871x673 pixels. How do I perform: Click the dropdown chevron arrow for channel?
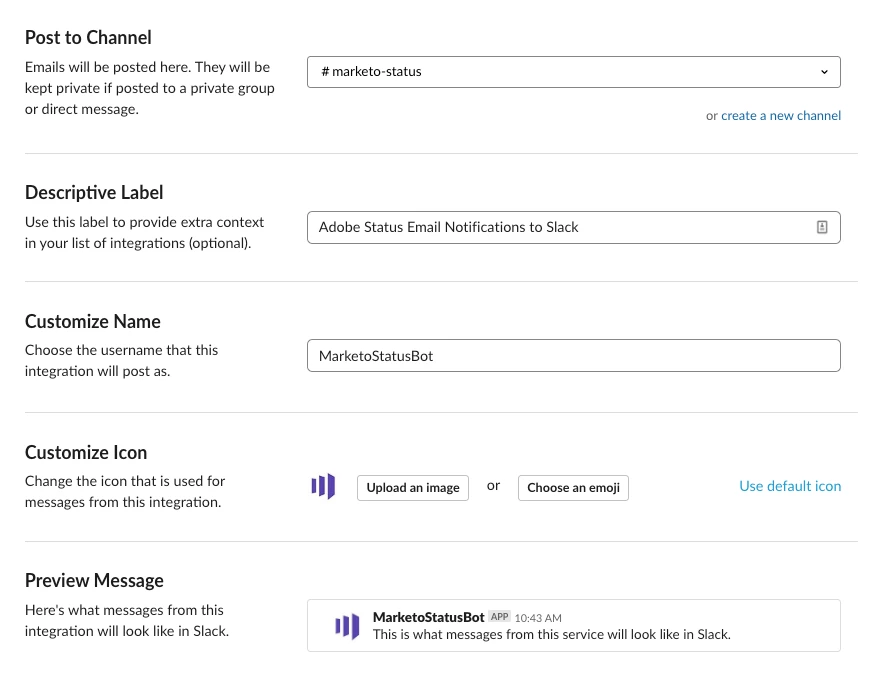tap(824, 72)
